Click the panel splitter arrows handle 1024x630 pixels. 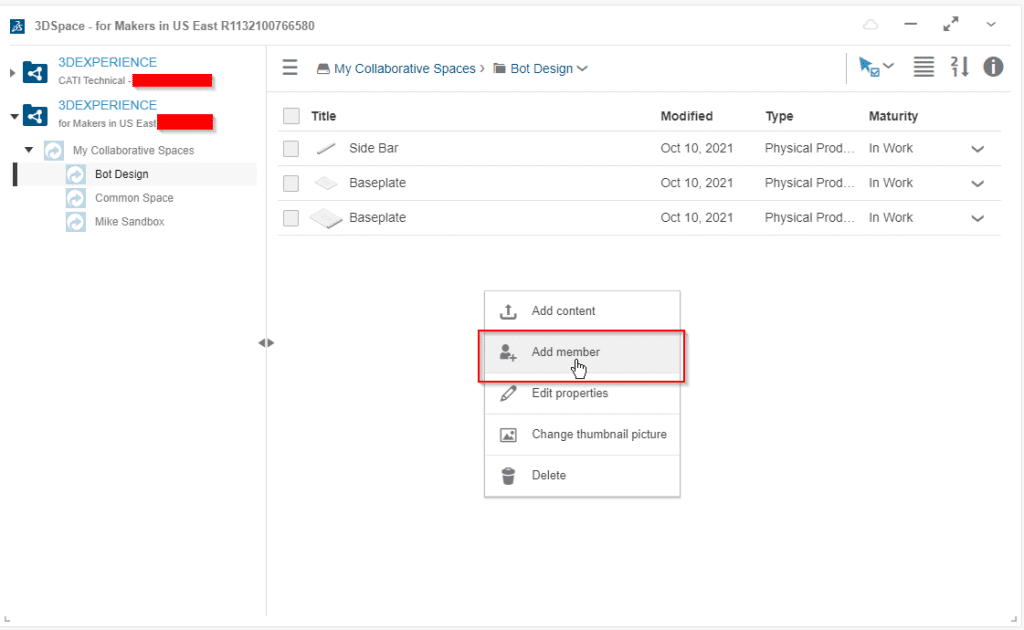point(266,343)
